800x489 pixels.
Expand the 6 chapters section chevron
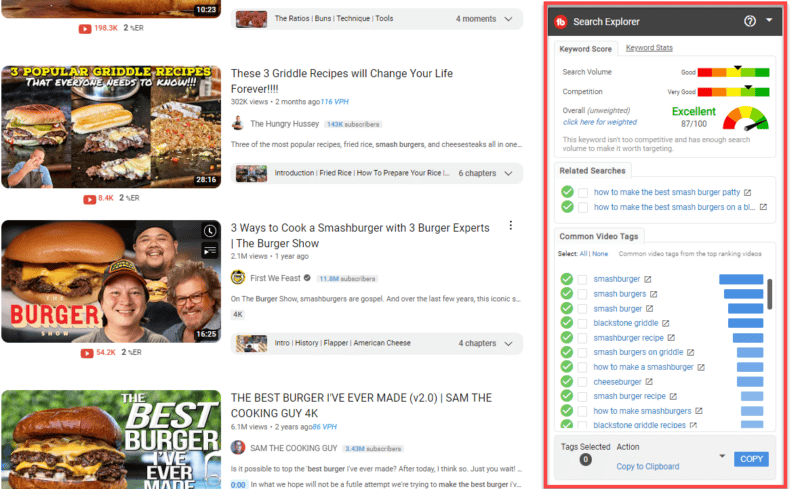pos(509,173)
